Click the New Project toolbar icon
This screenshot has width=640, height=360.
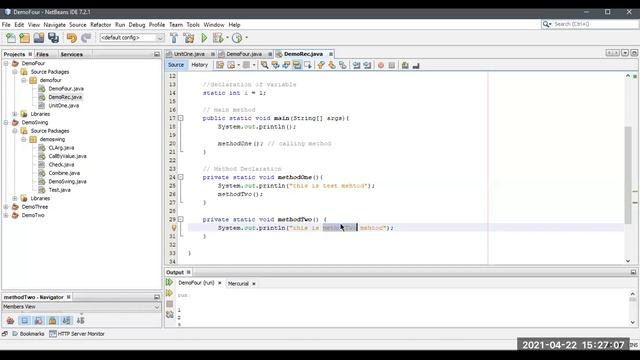point(24,38)
